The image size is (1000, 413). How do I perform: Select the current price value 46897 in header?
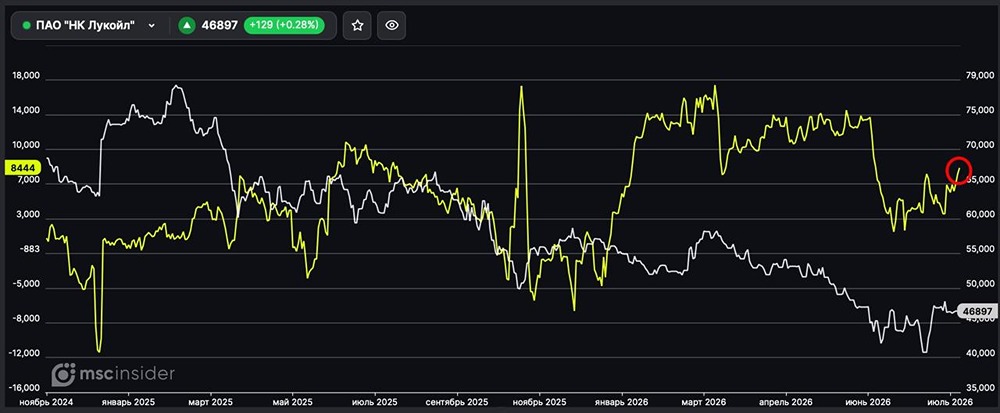[x=219, y=25]
